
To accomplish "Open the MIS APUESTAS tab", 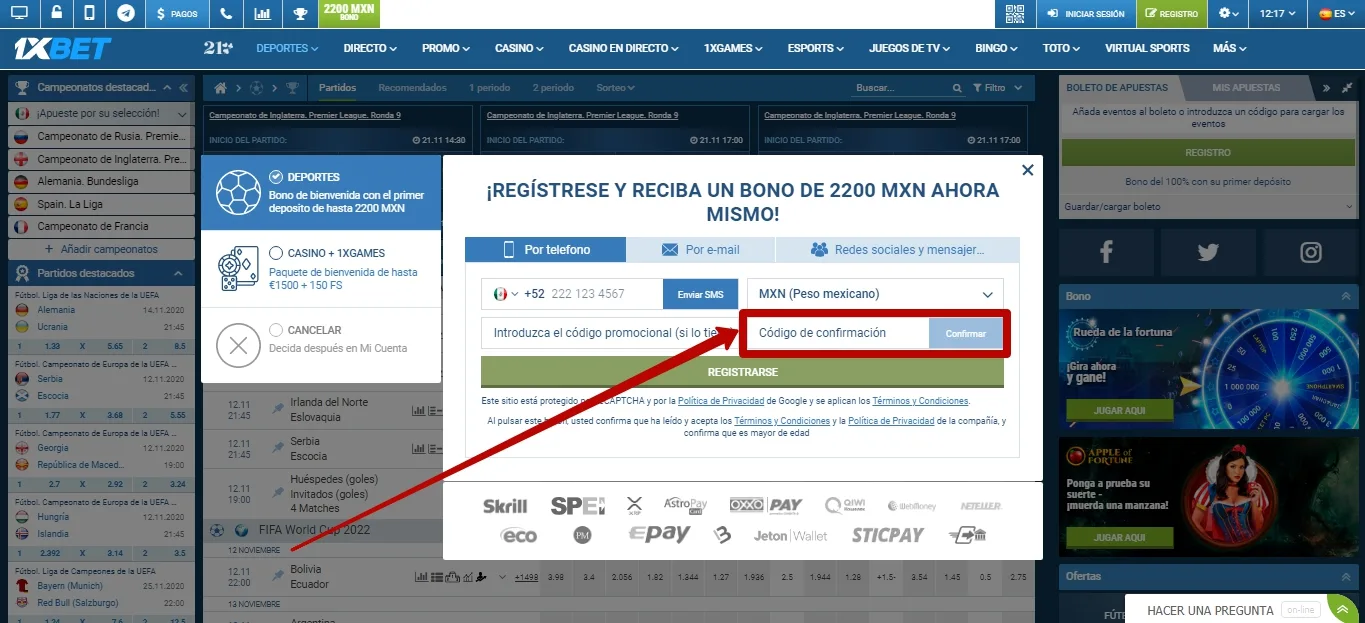I will [x=1246, y=88].
